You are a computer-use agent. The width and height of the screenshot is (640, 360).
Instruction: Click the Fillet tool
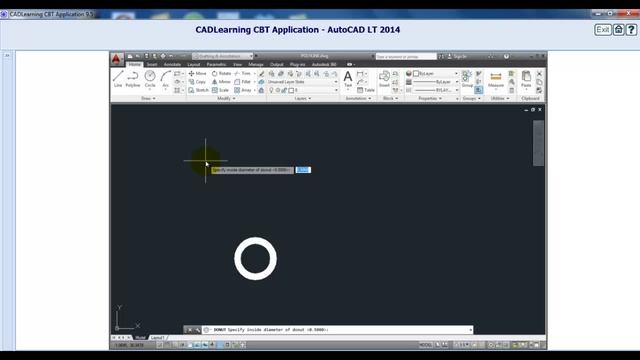pyautogui.click(x=242, y=82)
